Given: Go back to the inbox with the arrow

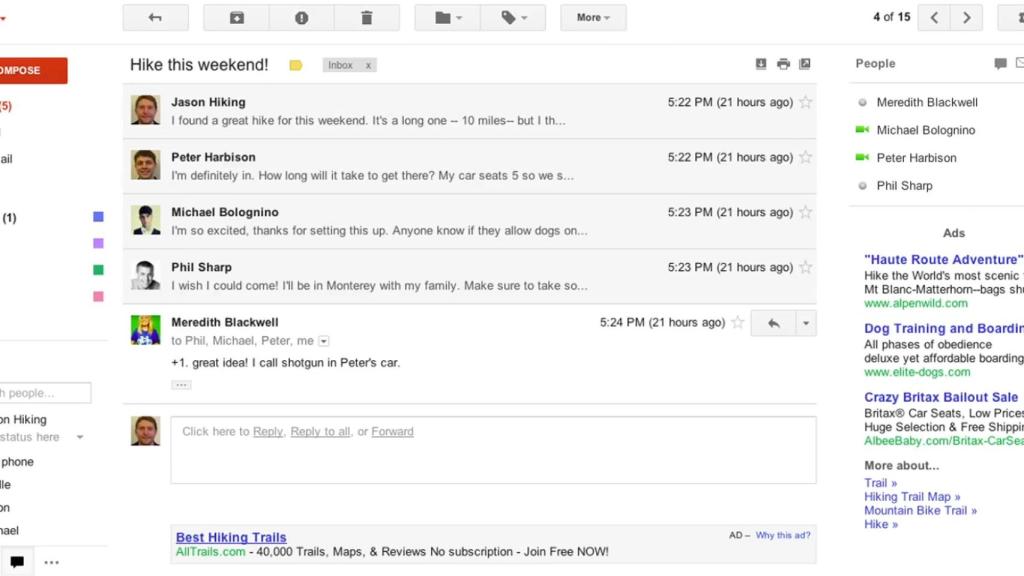Looking at the screenshot, I should pyautogui.click(x=155, y=17).
